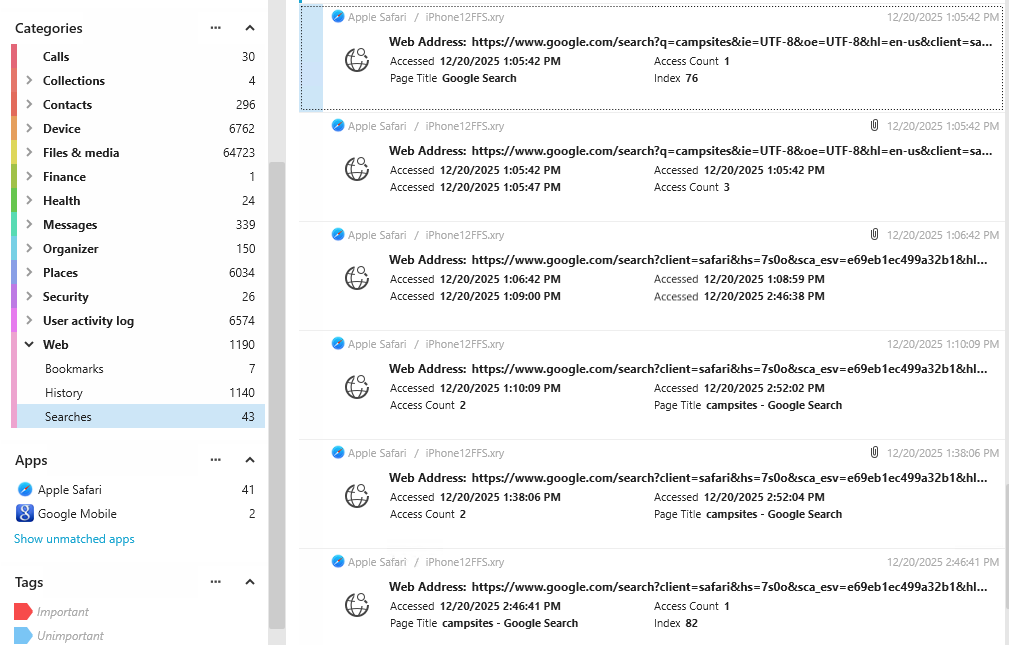Image resolution: width=1009 pixels, height=645 pixels.
Task: Expand the Device category
Action: click(x=29, y=128)
